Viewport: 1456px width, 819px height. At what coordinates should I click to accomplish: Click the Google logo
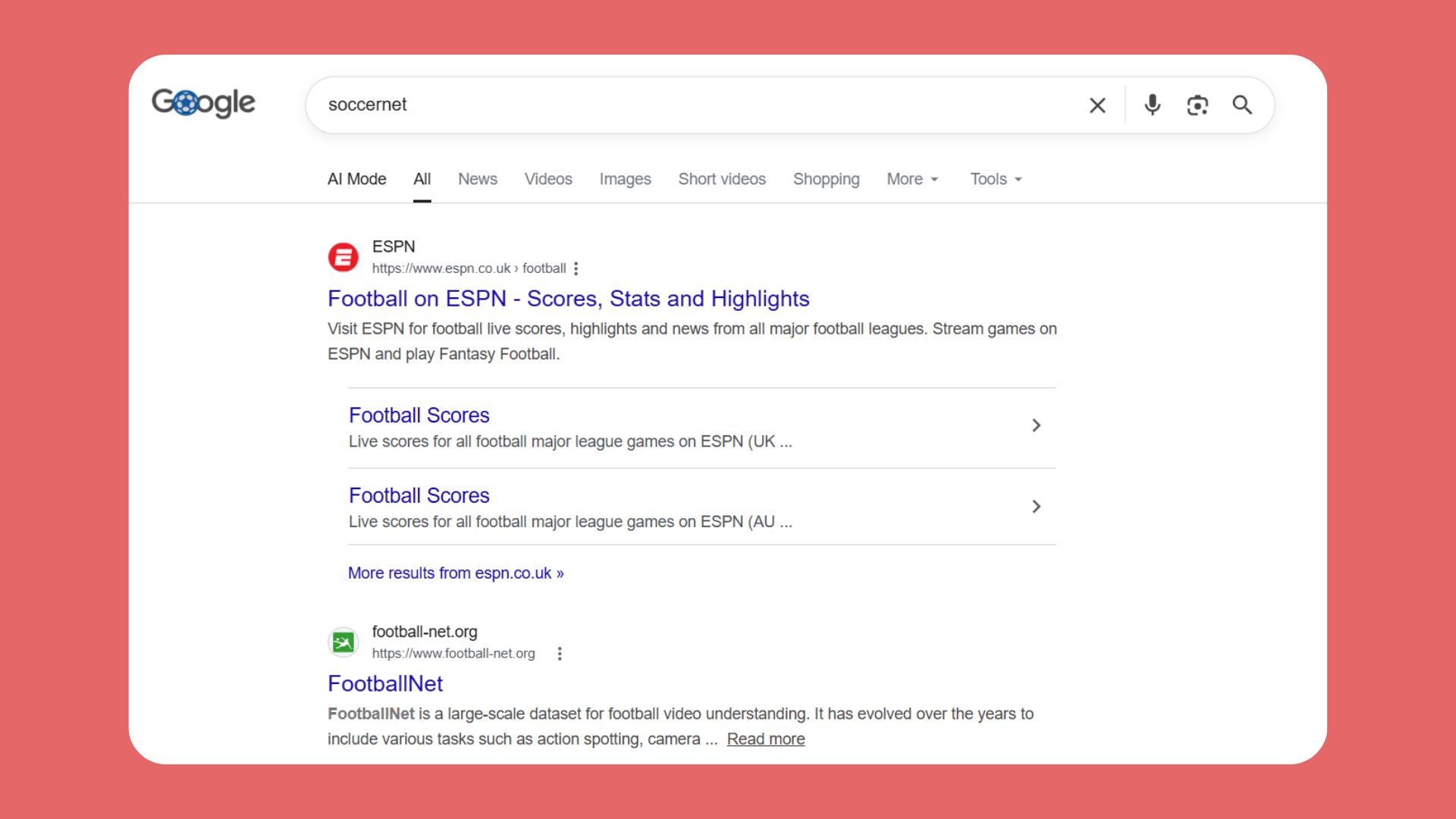point(203,102)
